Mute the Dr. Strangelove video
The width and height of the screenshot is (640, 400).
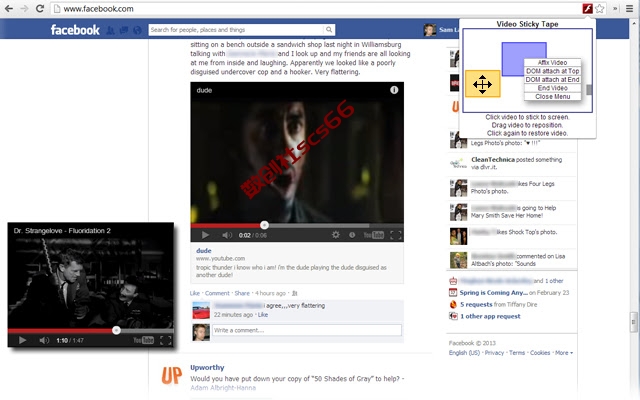[44, 340]
